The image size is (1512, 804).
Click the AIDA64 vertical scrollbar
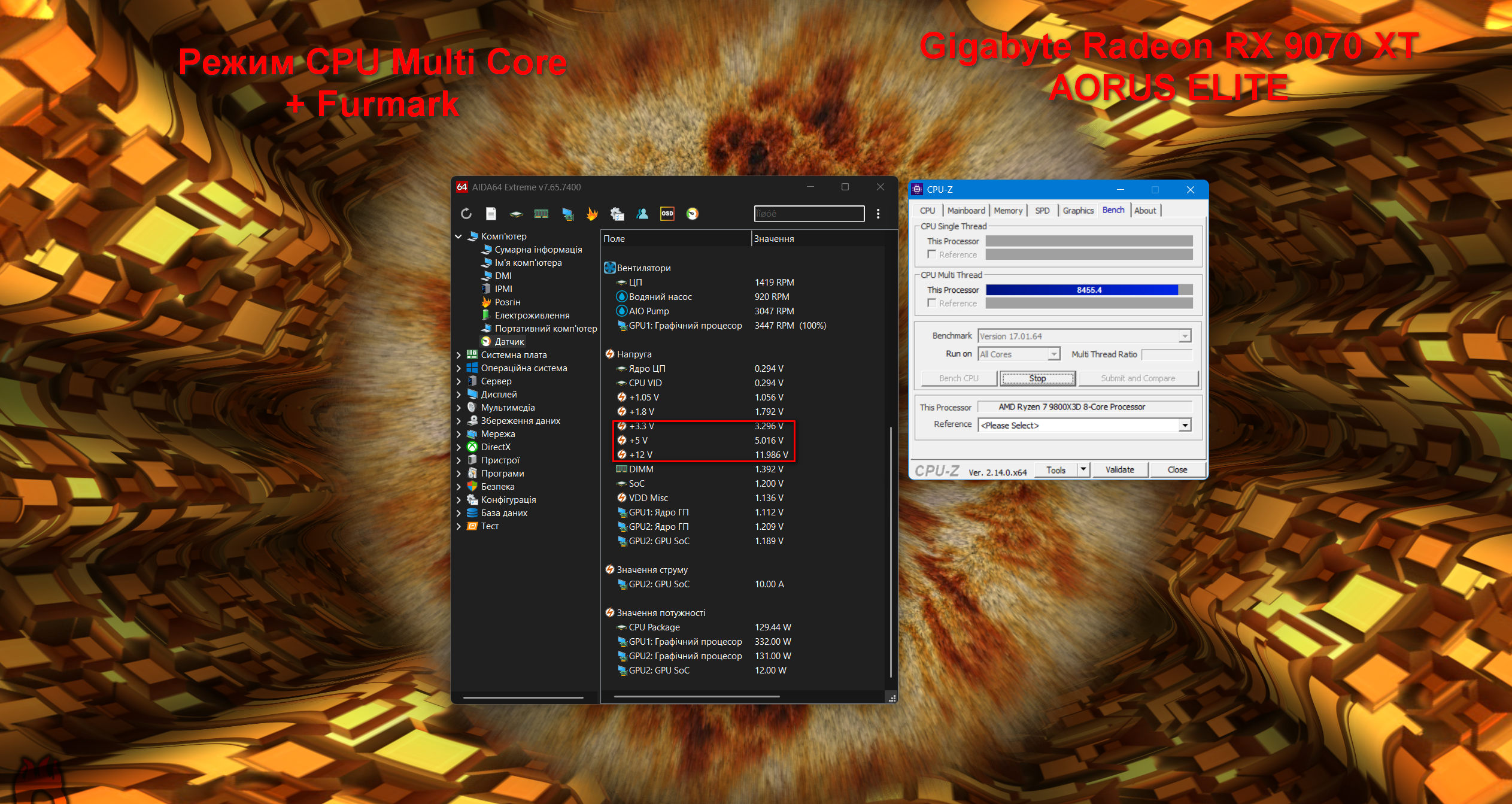[891, 551]
